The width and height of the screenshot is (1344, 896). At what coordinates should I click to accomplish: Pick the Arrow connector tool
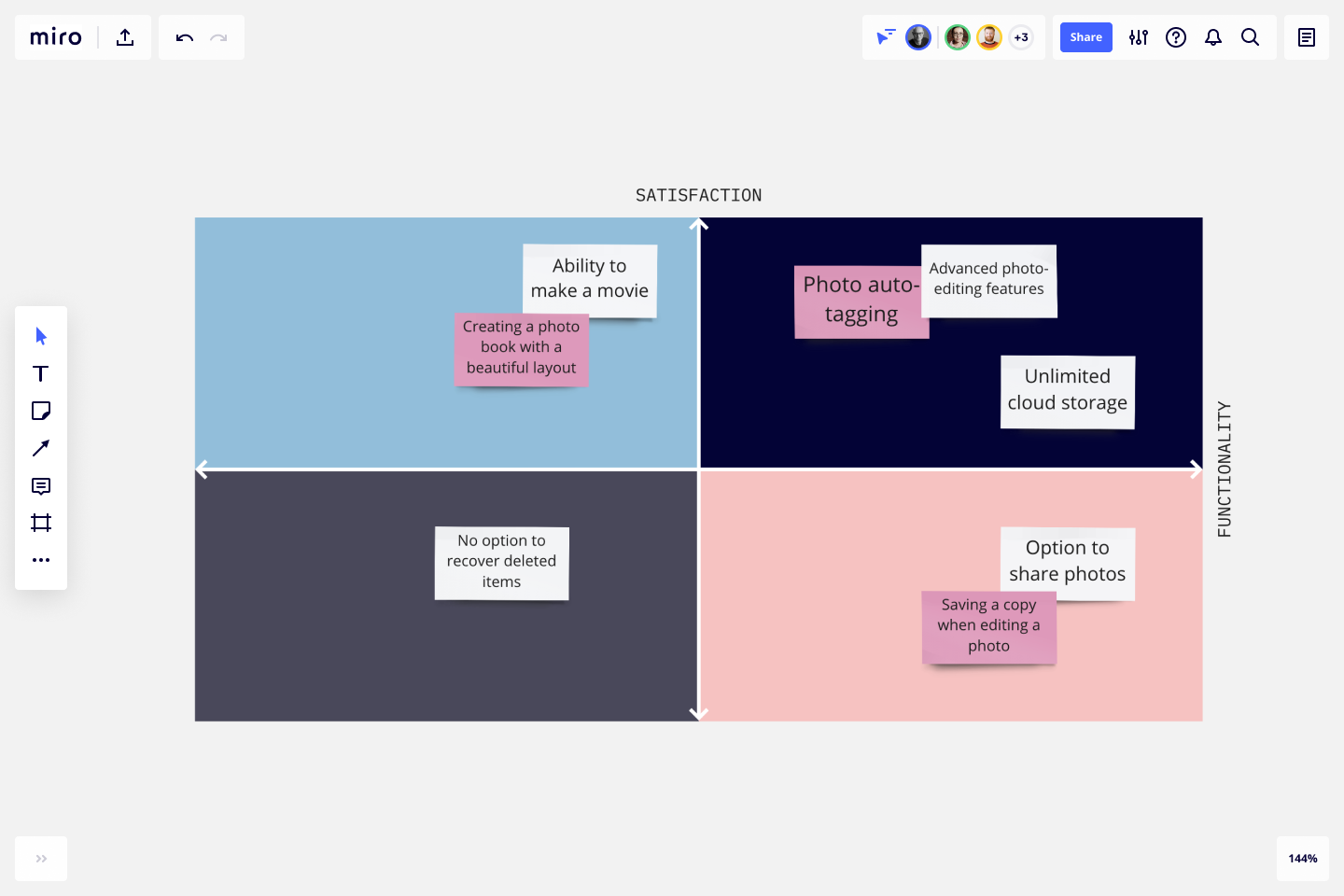pos(40,448)
